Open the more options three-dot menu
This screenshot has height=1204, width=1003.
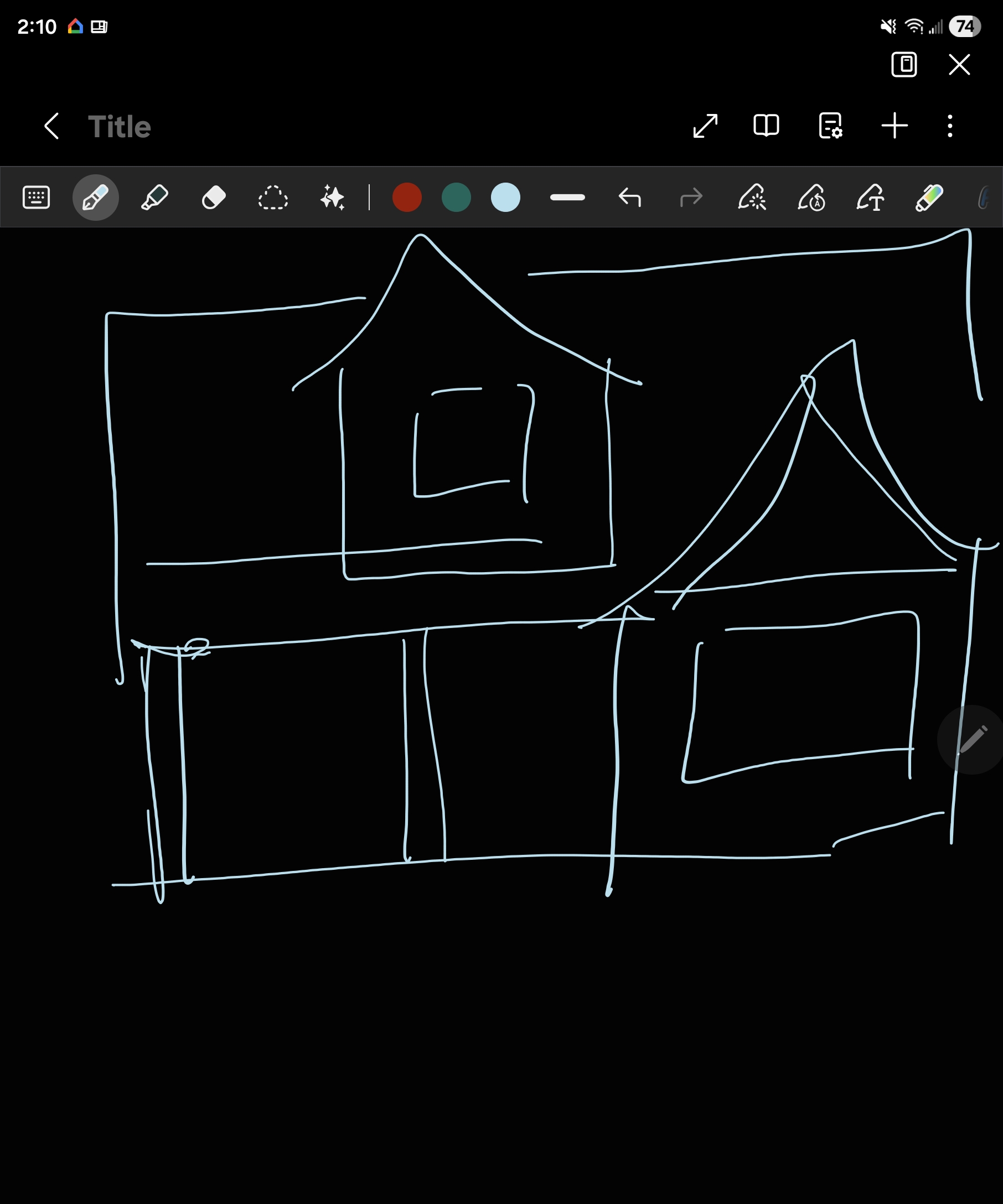[950, 126]
